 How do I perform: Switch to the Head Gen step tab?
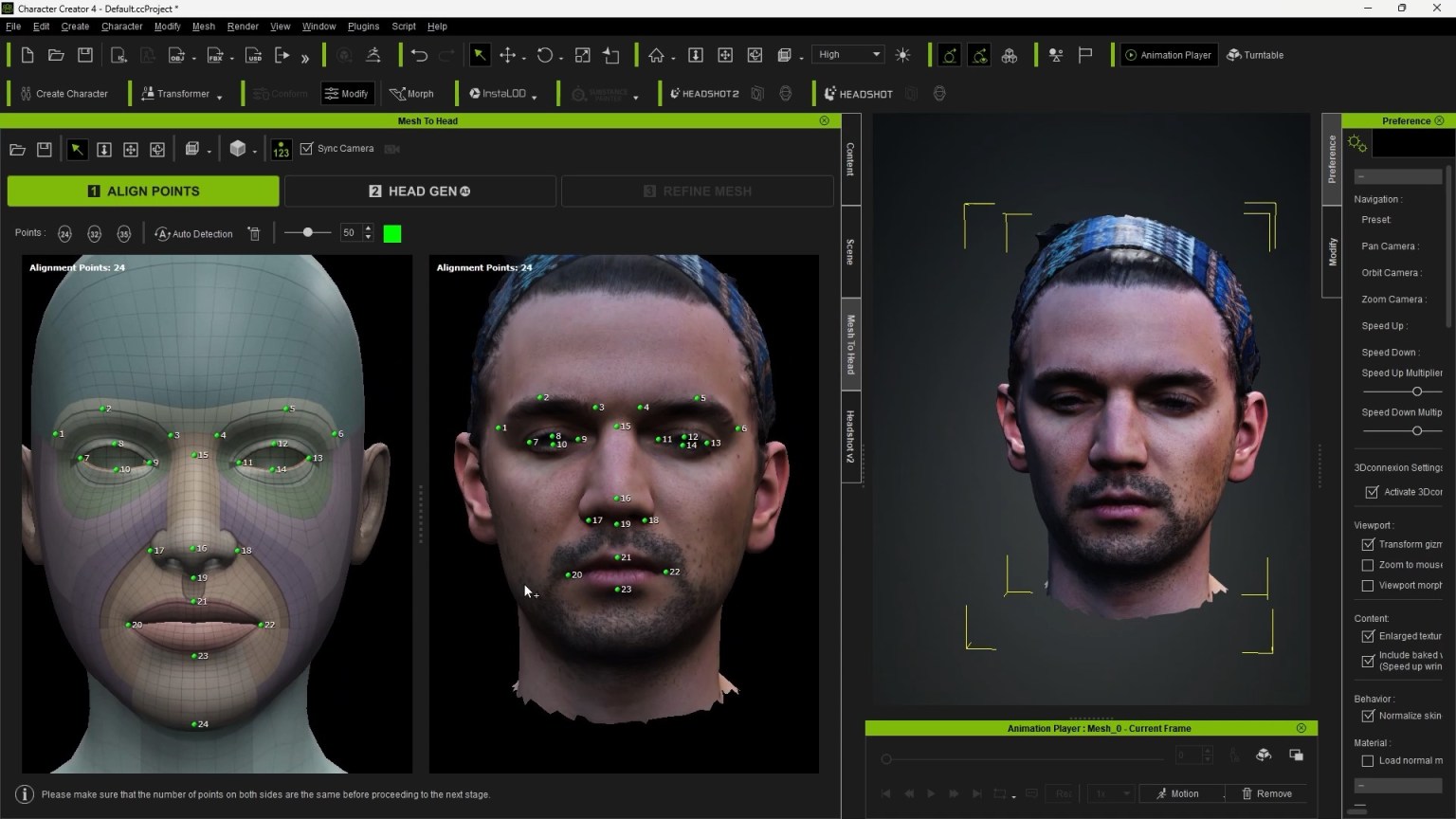click(x=420, y=191)
